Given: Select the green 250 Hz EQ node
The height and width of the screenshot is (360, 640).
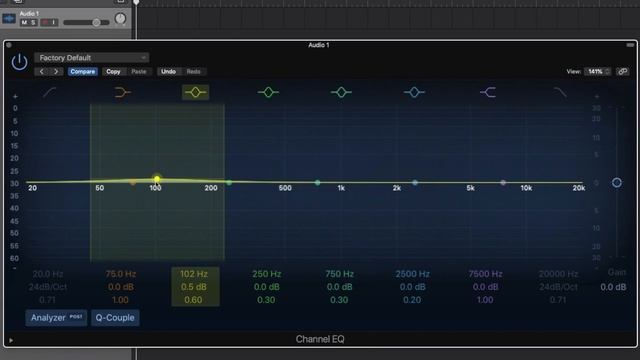Looking at the screenshot, I should pyautogui.click(x=229, y=182).
